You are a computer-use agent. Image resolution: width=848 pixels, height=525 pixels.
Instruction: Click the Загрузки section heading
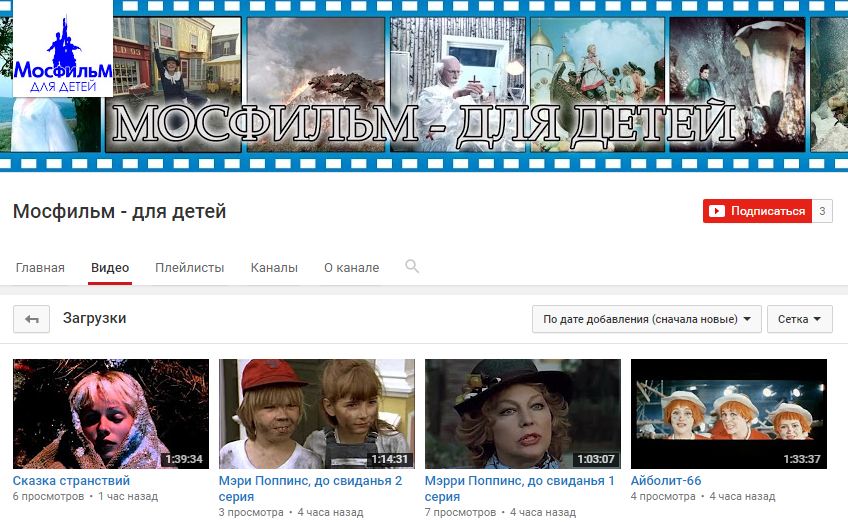95,318
